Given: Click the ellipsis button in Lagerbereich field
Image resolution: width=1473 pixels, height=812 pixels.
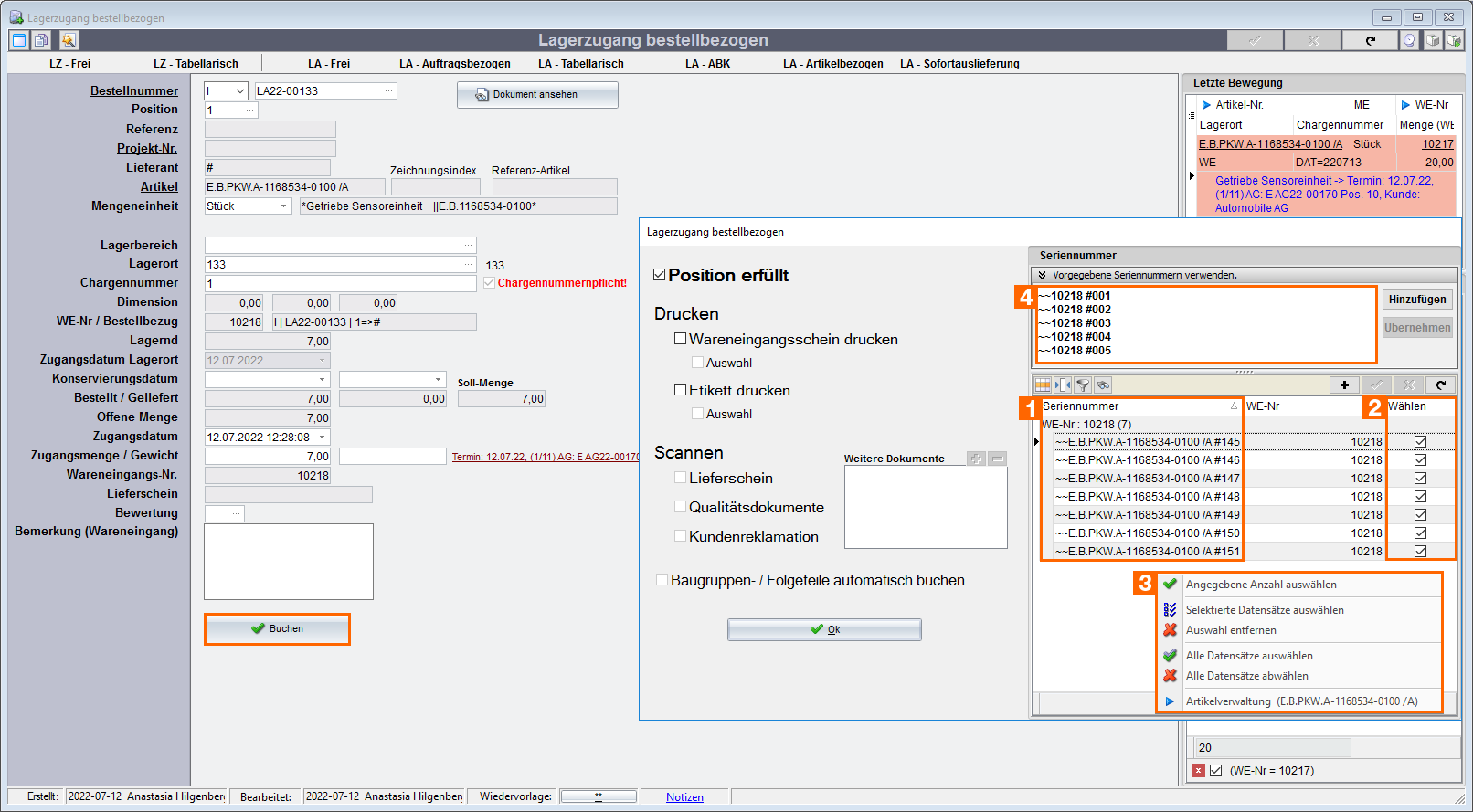Looking at the screenshot, I should coord(469,245).
